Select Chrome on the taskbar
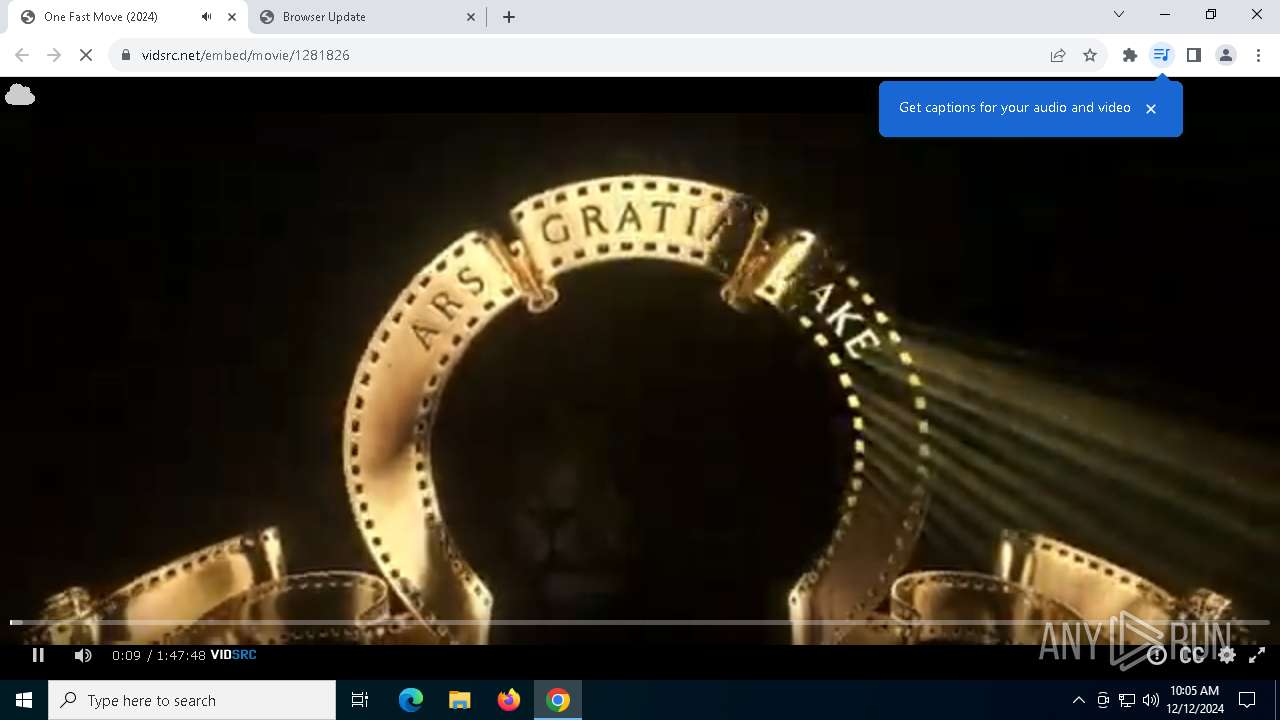Viewport: 1280px width, 720px height. pyautogui.click(x=558, y=700)
